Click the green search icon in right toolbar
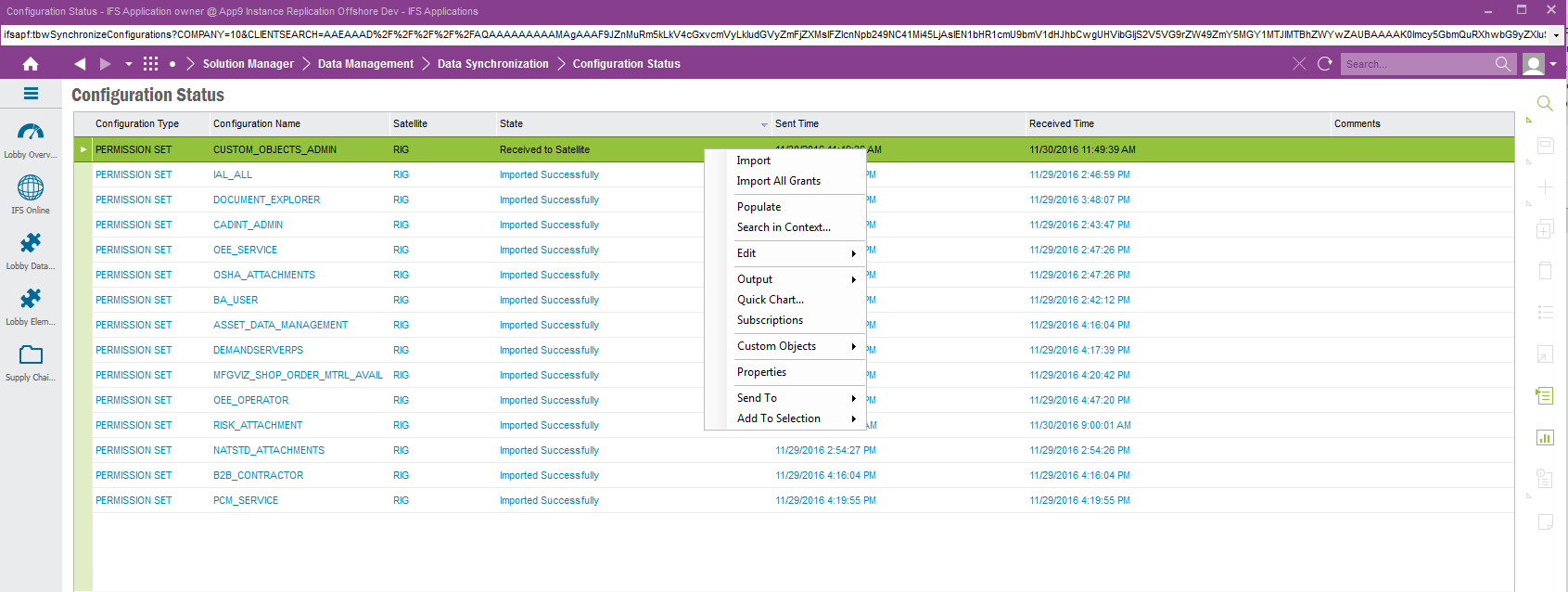 pos(1544,103)
